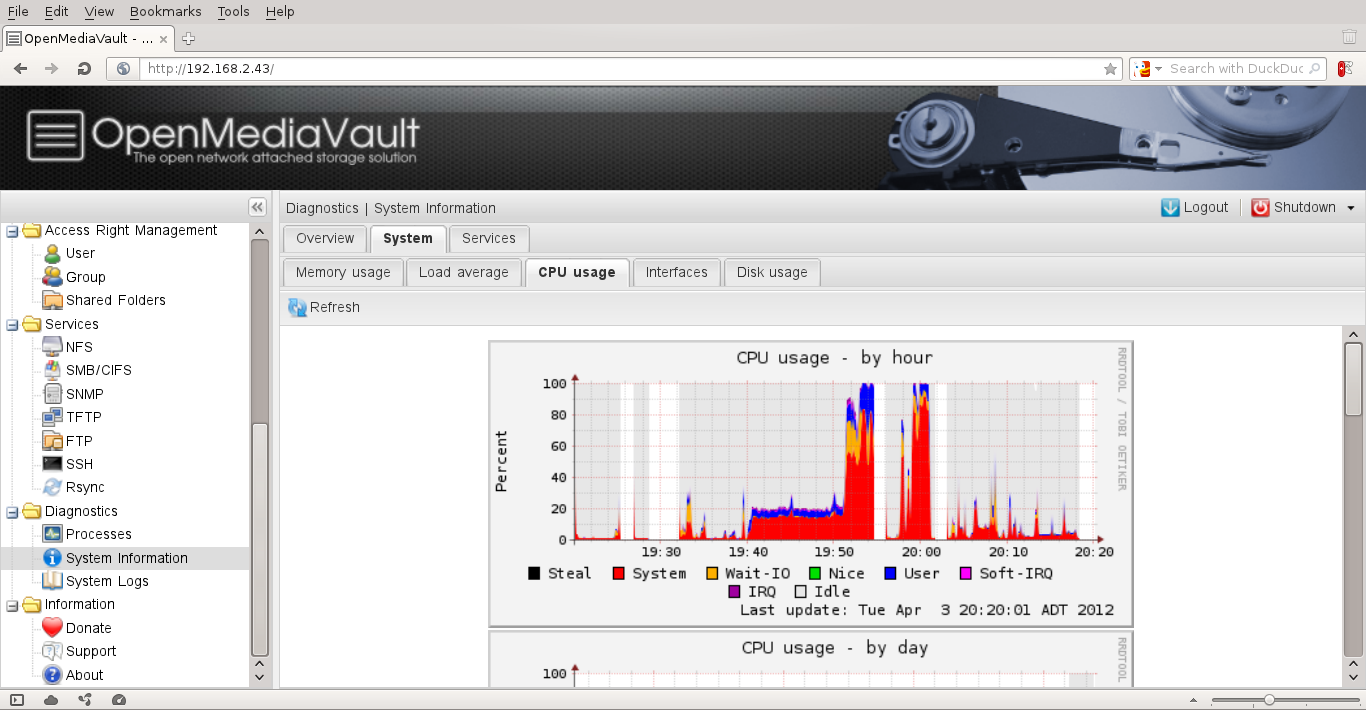The width and height of the screenshot is (1366, 710).
Task: Click the Processes monitor icon
Action: (x=52, y=534)
